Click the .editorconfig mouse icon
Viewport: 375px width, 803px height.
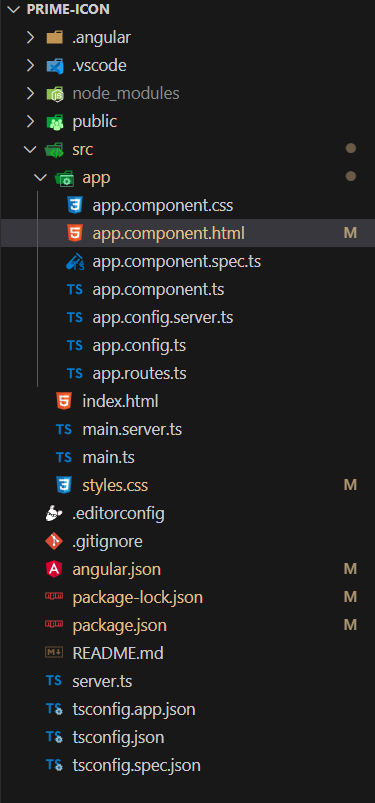coord(54,513)
